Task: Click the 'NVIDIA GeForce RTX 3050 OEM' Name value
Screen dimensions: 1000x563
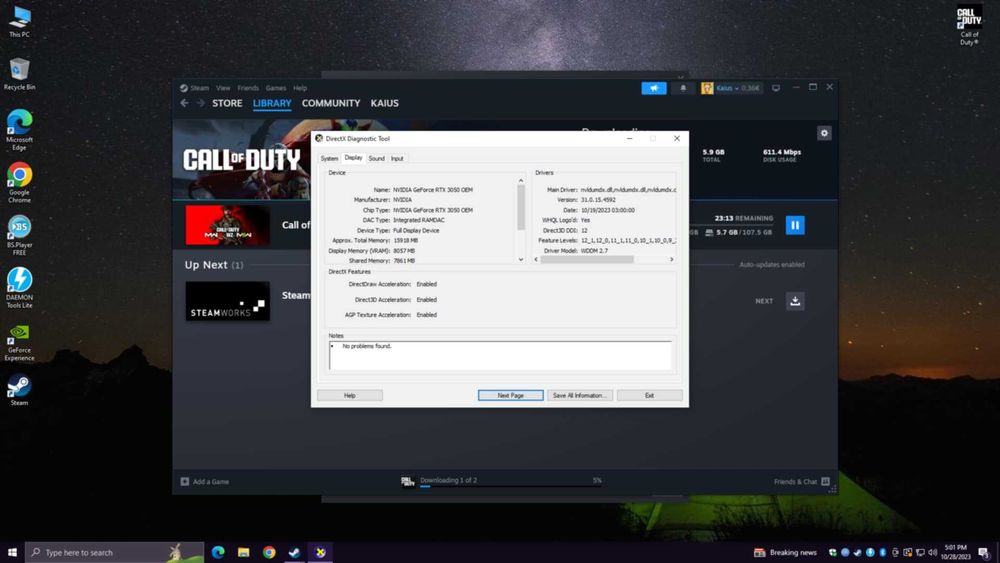Action: [x=432, y=190]
